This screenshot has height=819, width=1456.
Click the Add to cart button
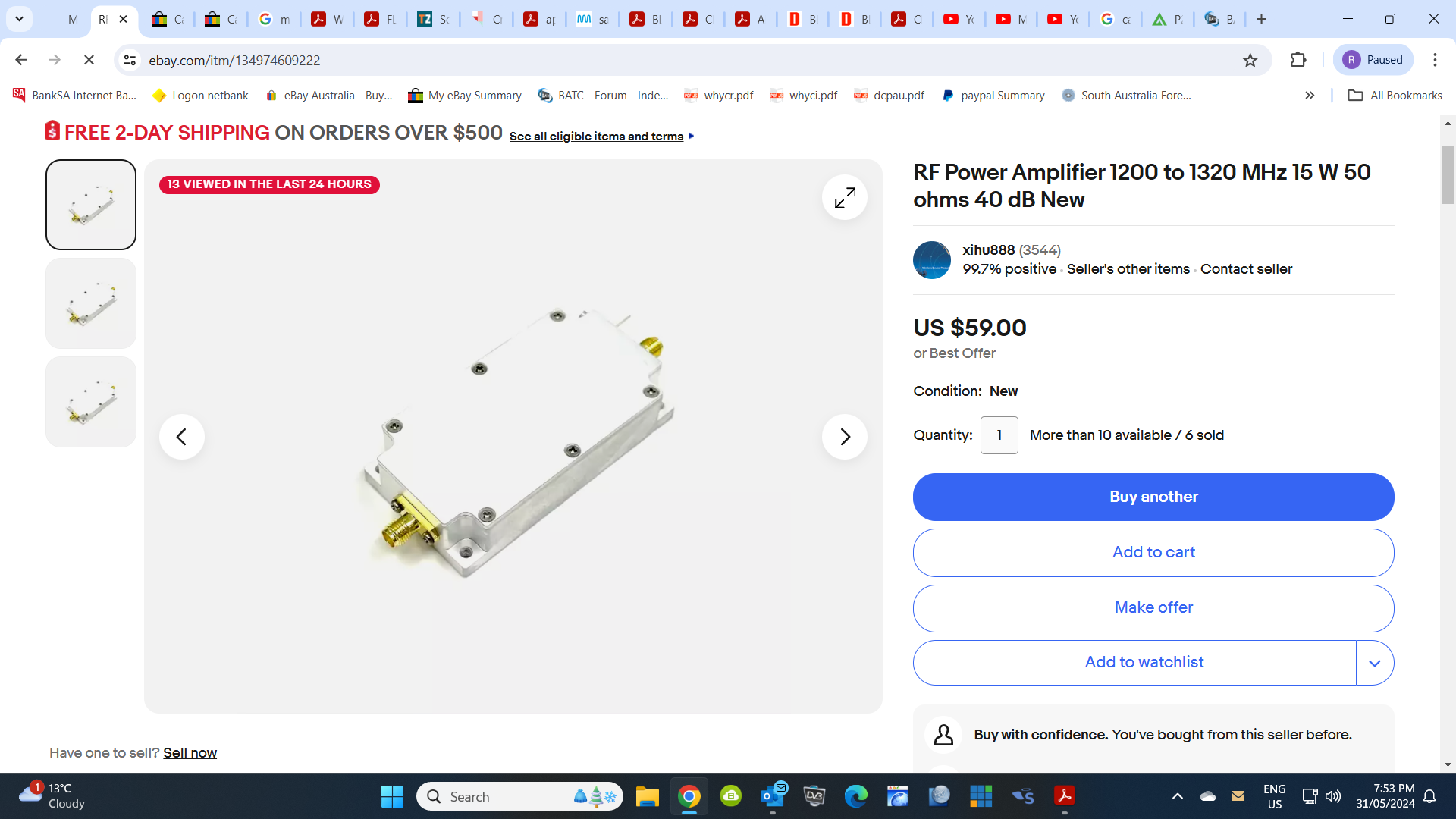1153,553
